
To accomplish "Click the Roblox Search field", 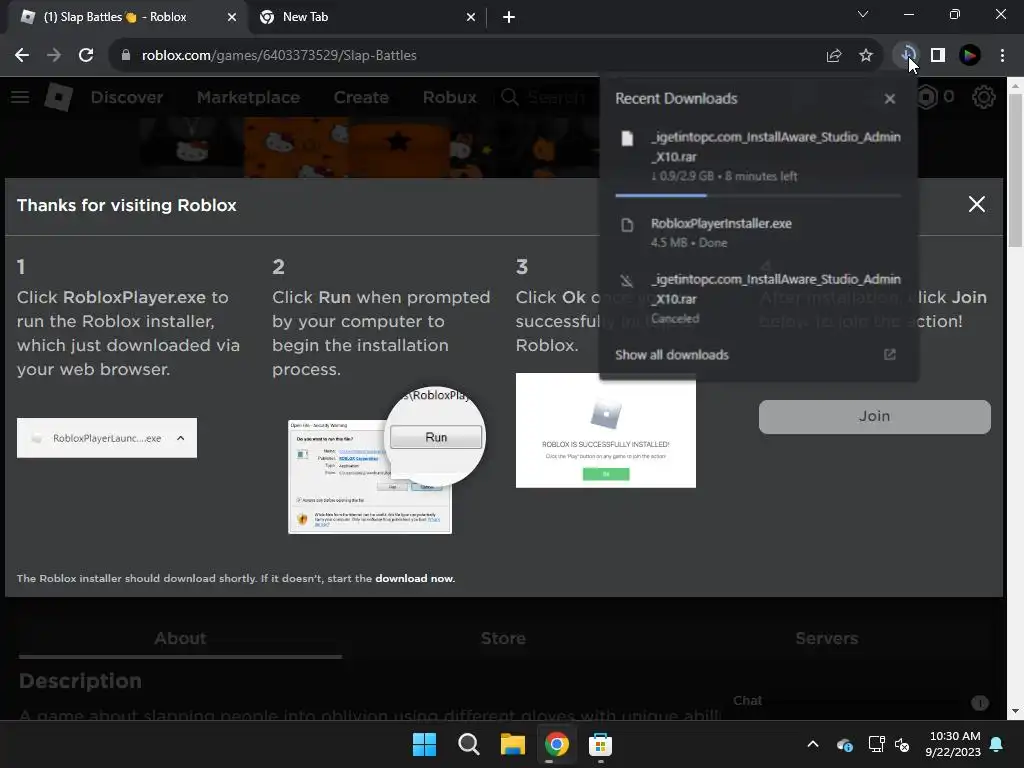I will tap(555, 97).
